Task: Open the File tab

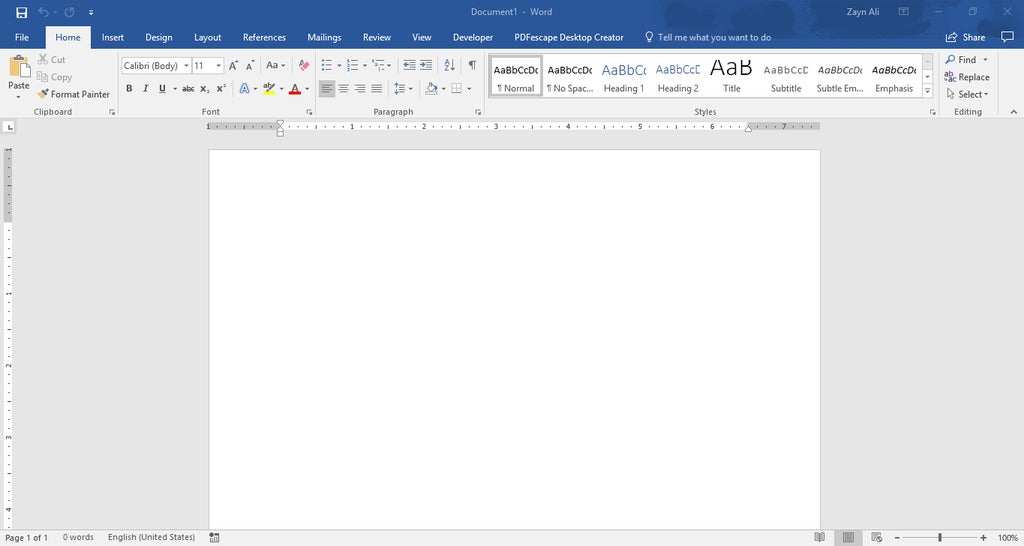Action: point(22,37)
